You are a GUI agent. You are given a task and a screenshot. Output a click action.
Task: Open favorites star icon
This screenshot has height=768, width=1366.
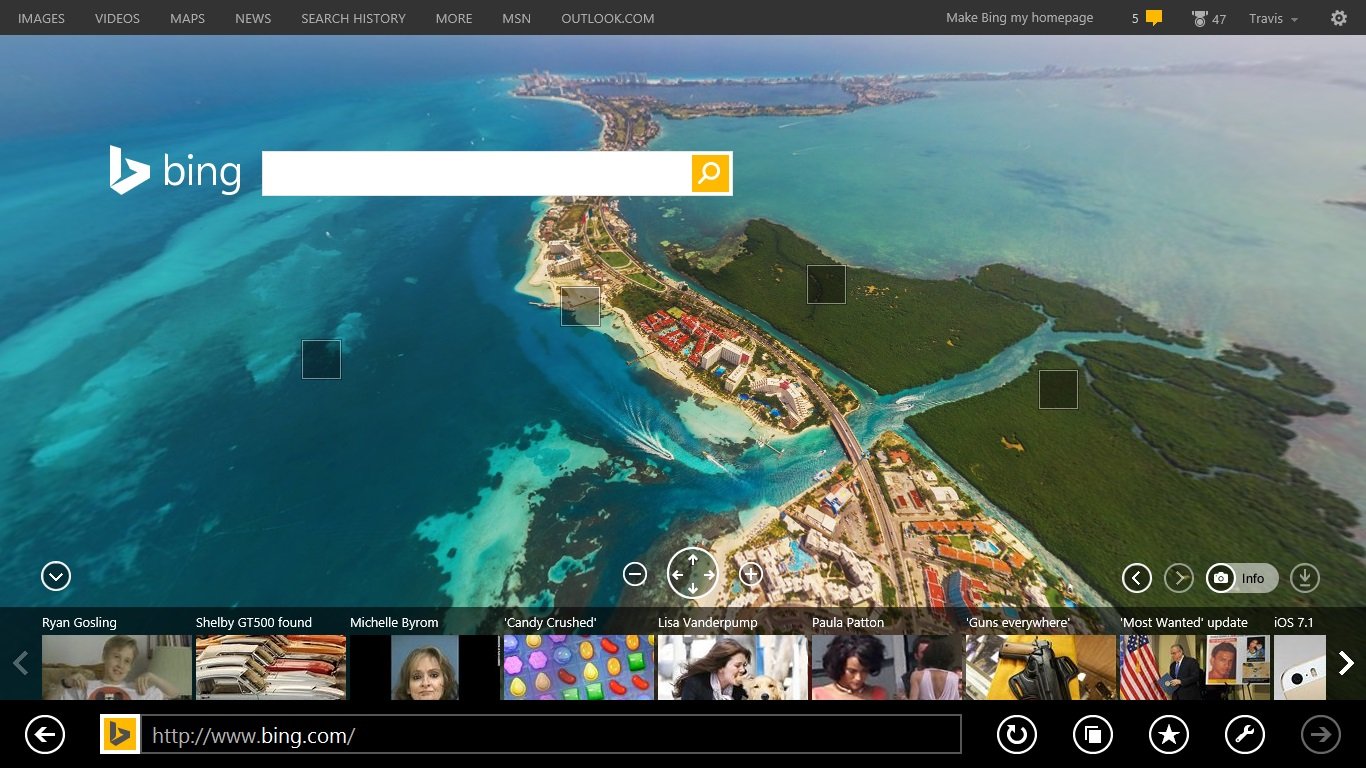point(1169,736)
